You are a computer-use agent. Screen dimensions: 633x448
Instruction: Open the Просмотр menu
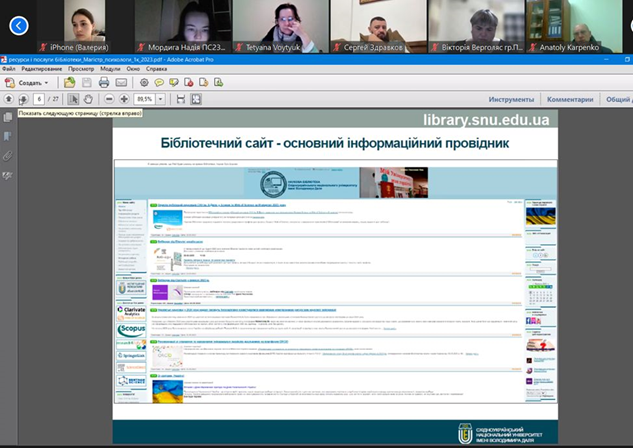[x=81, y=68]
